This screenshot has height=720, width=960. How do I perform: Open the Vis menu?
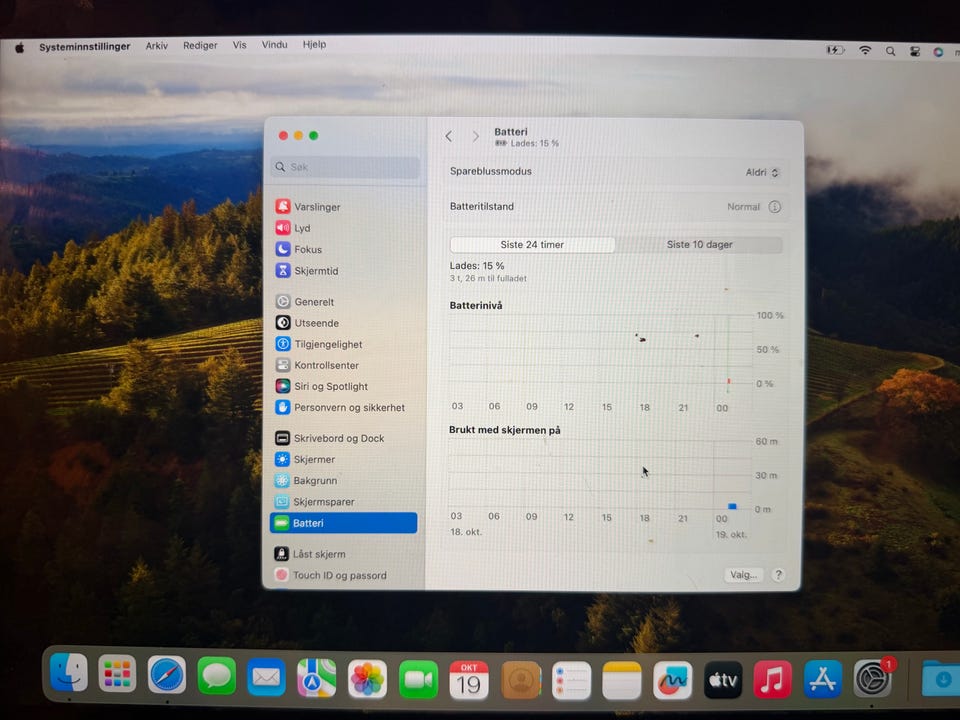pyautogui.click(x=239, y=45)
